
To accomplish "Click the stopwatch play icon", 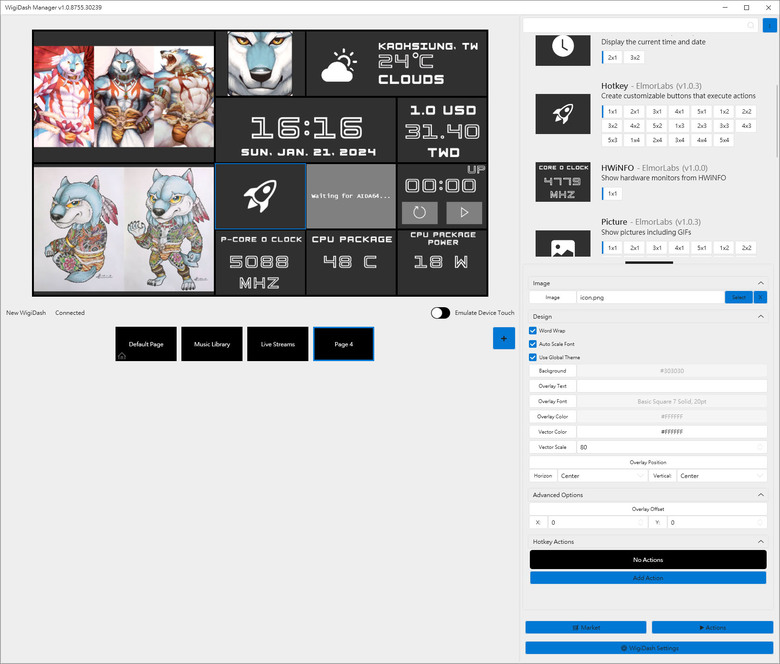I will pyautogui.click(x=464, y=212).
